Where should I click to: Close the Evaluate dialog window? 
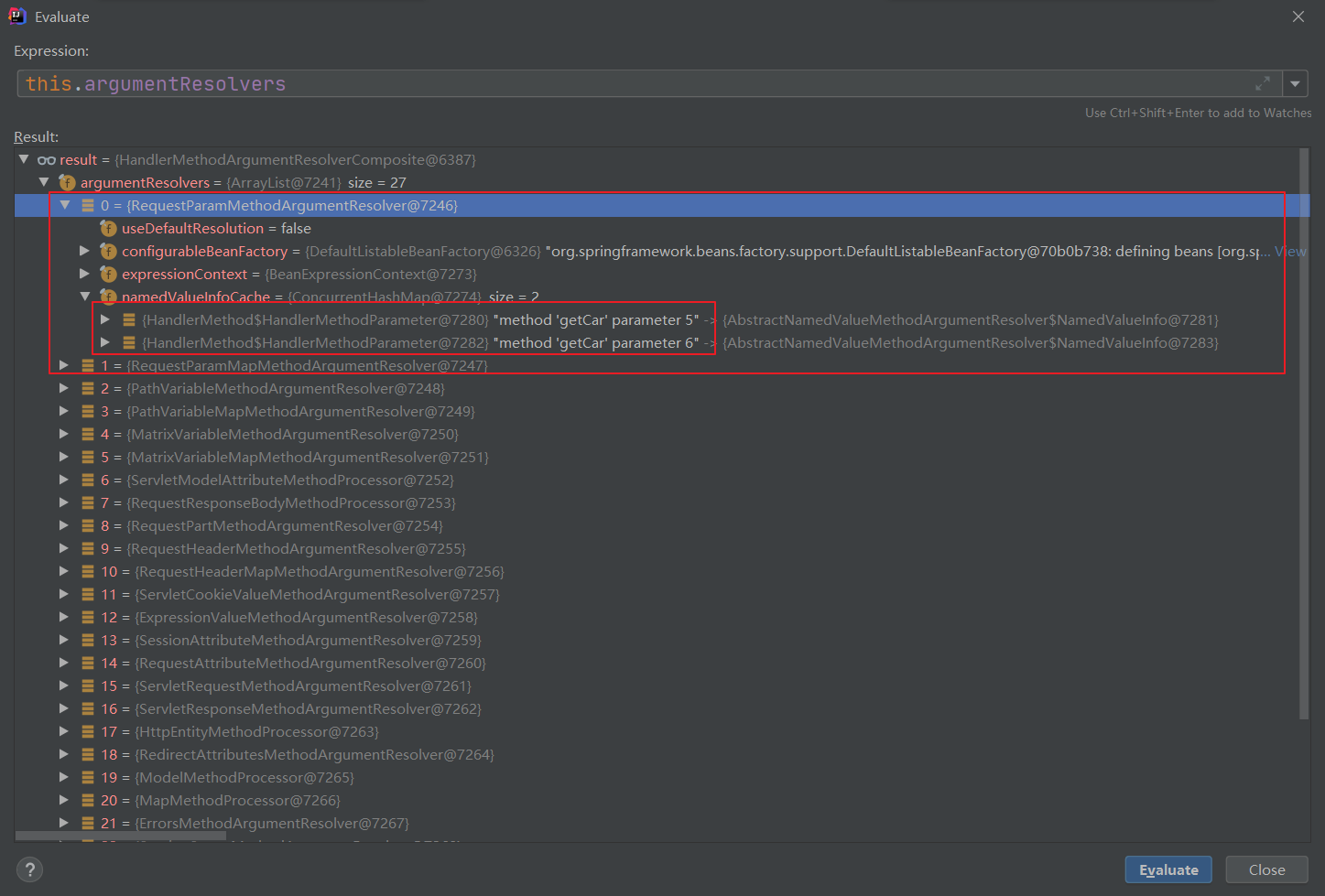tap(1298, 16)
